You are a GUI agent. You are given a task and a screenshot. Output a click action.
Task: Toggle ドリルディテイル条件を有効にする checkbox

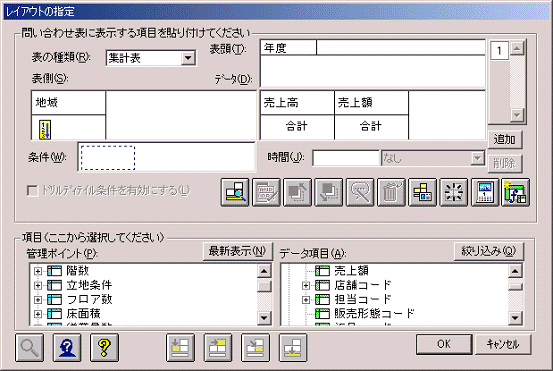[x=32, y=191]
